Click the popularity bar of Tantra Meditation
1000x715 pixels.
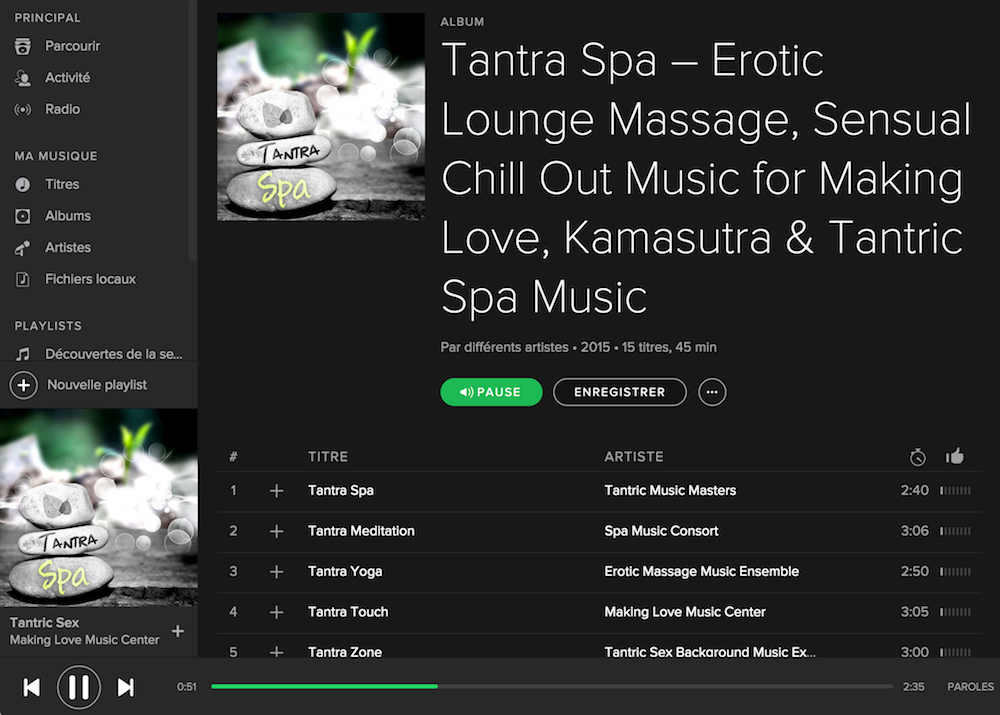pyautogui.click(x=955, y=531)
